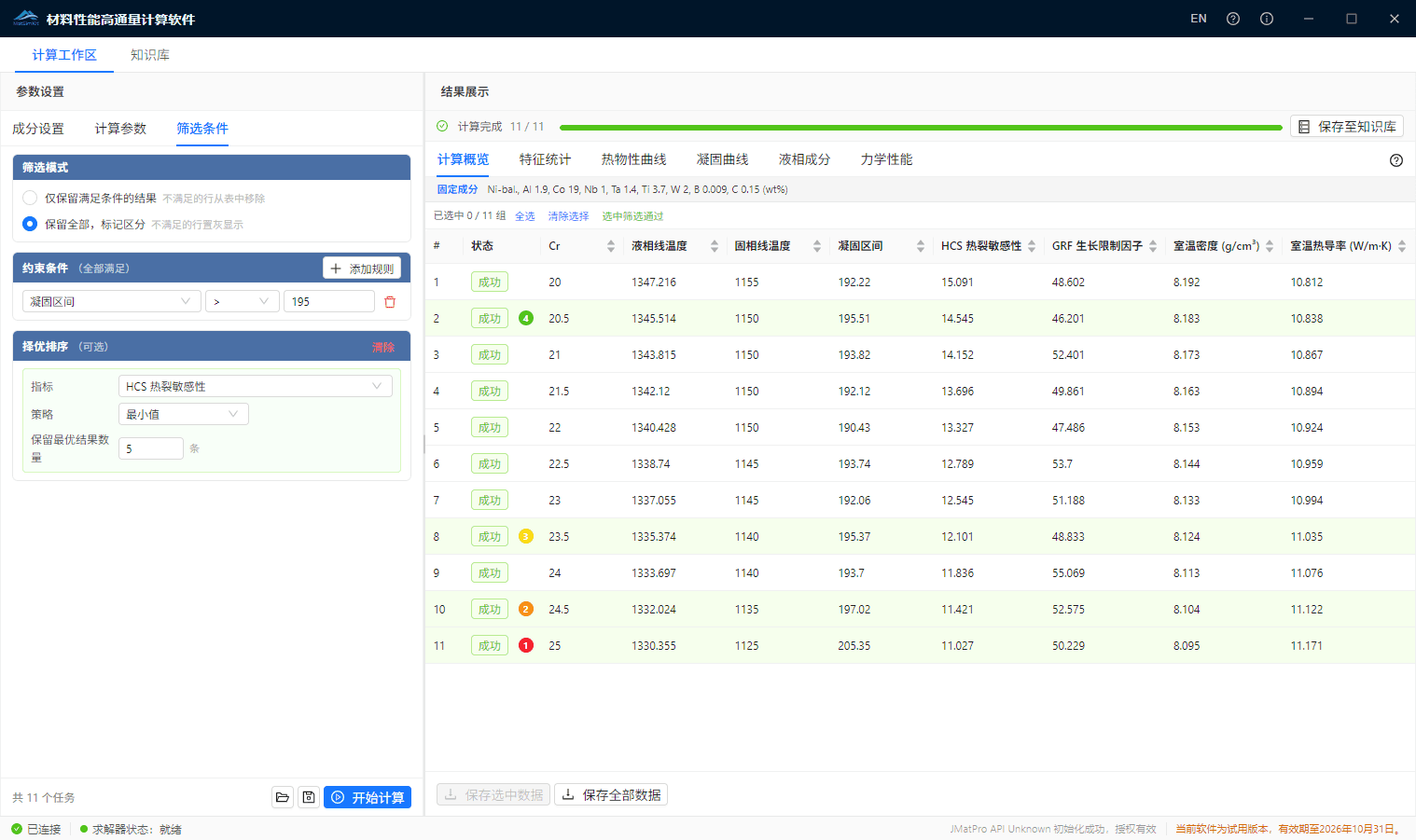
Task: Save current task setup with disk icon
Action: (309, 797)
